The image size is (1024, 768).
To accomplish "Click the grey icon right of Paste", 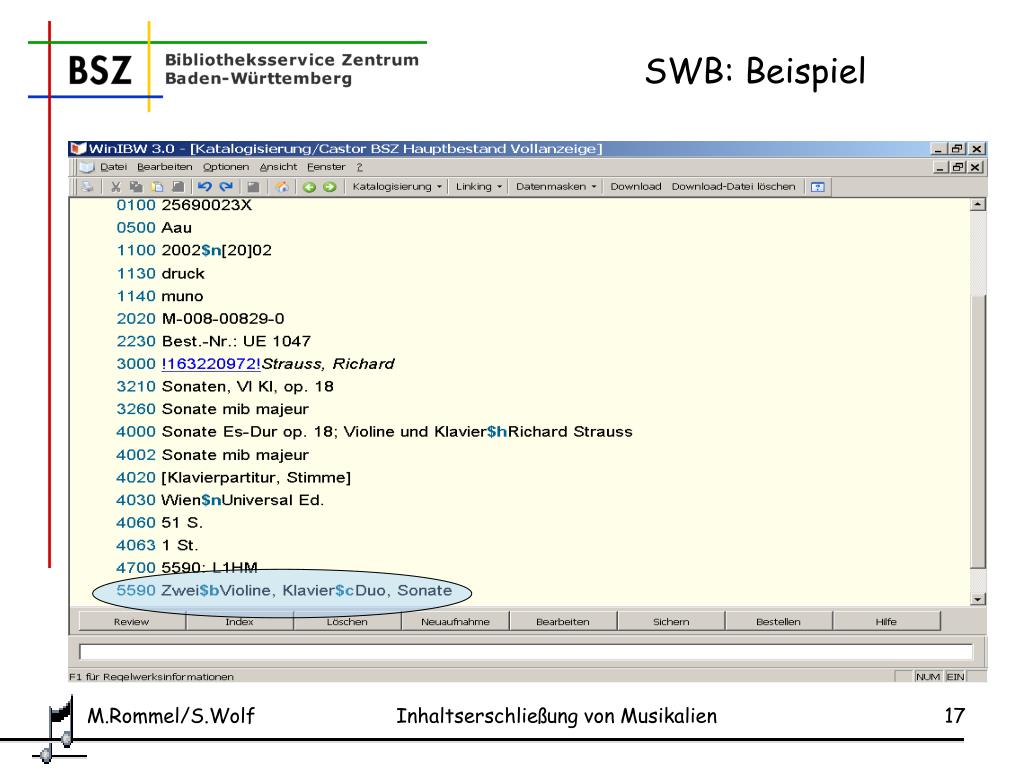I will pyautogui.click(x=178, y=187).
